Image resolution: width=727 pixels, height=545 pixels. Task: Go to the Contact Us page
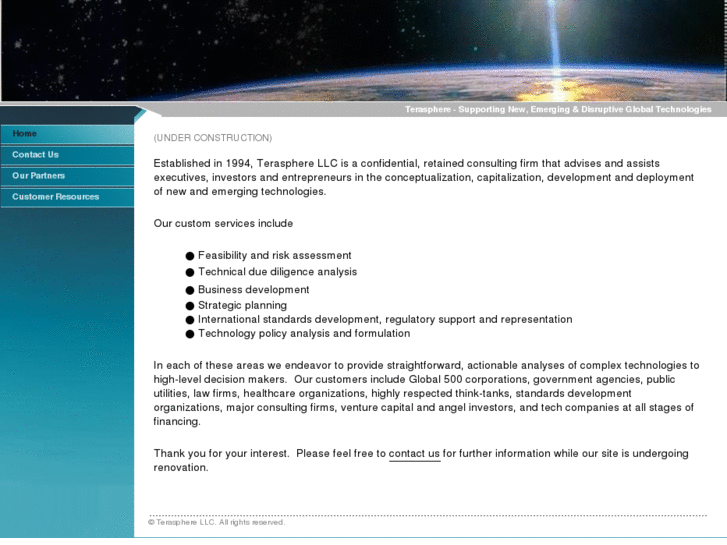coord(67,155)
